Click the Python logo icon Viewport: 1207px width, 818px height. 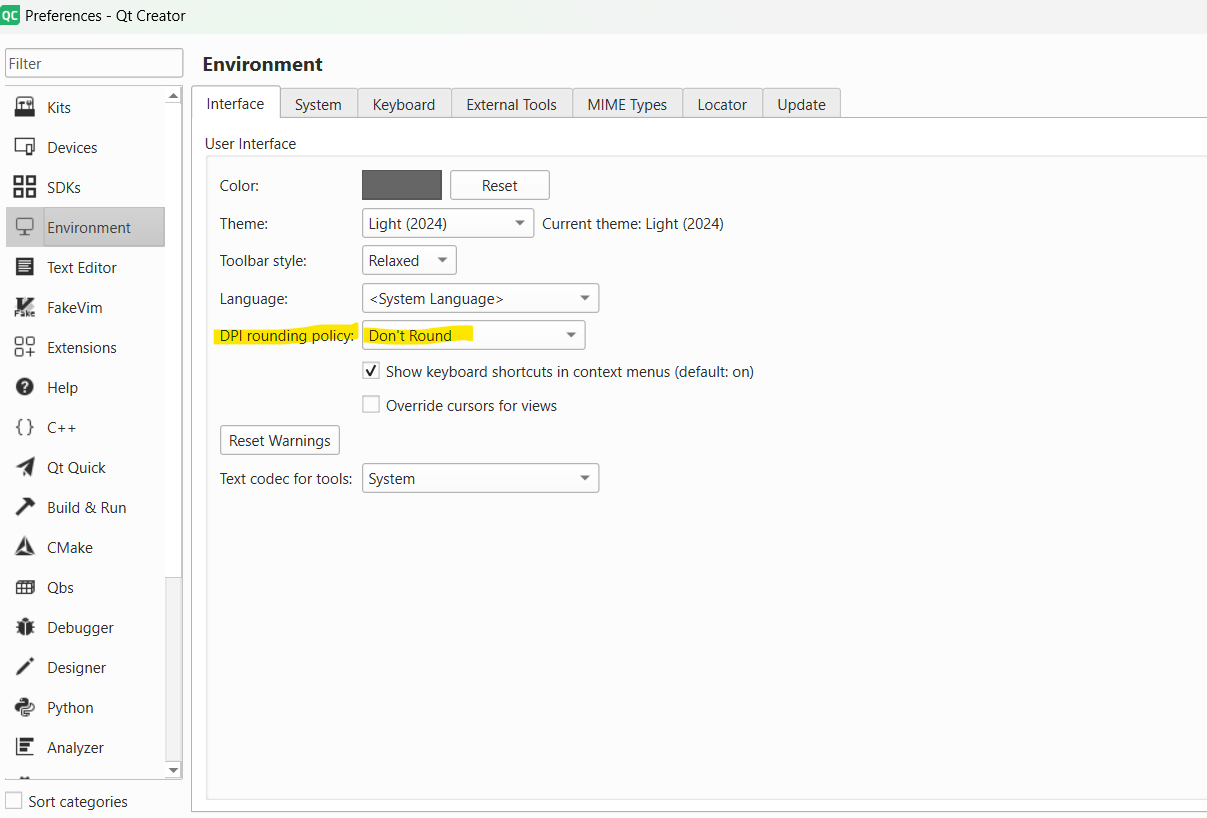click(x=25, y=707)
